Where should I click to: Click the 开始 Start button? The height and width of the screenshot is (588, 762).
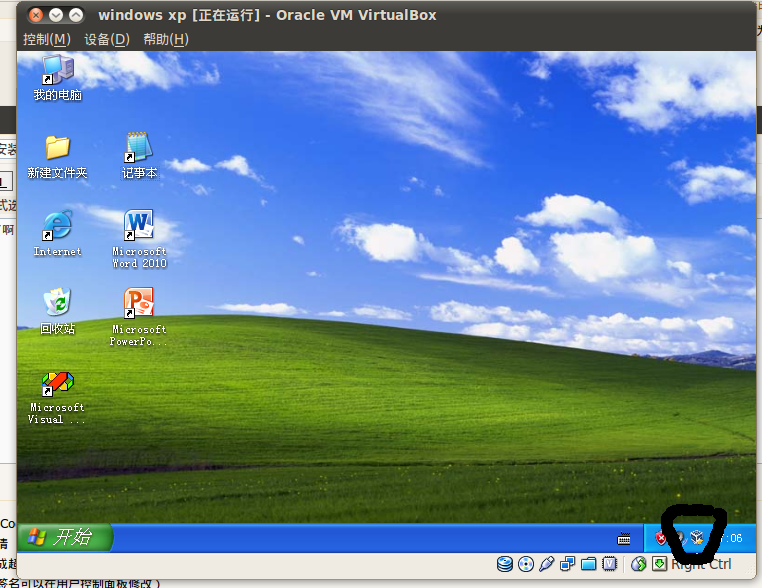65,537
